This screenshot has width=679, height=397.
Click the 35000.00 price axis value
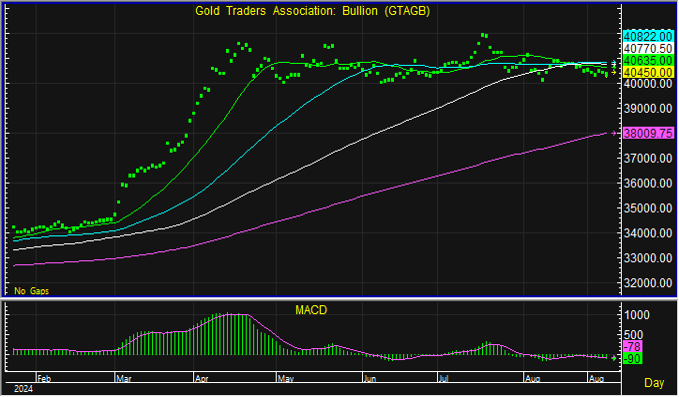tap(648, 208)
